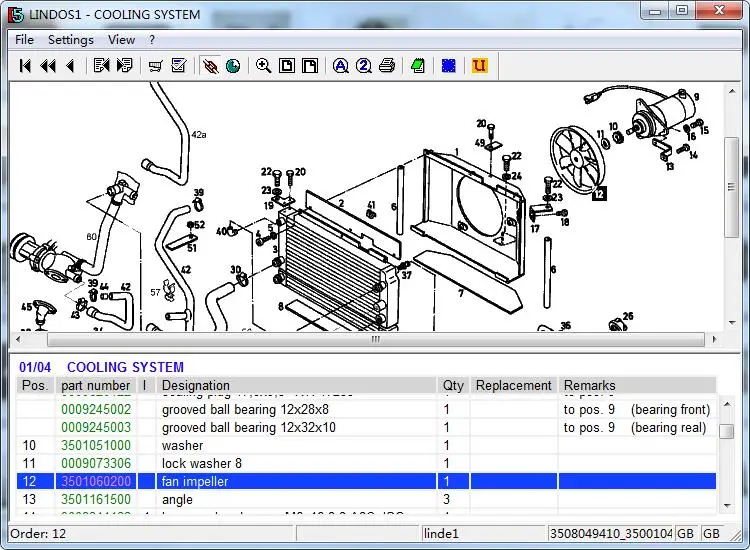Viewport: 750px width, 550px height.
Task: Open the View menu
Action: tap(121, 40)
